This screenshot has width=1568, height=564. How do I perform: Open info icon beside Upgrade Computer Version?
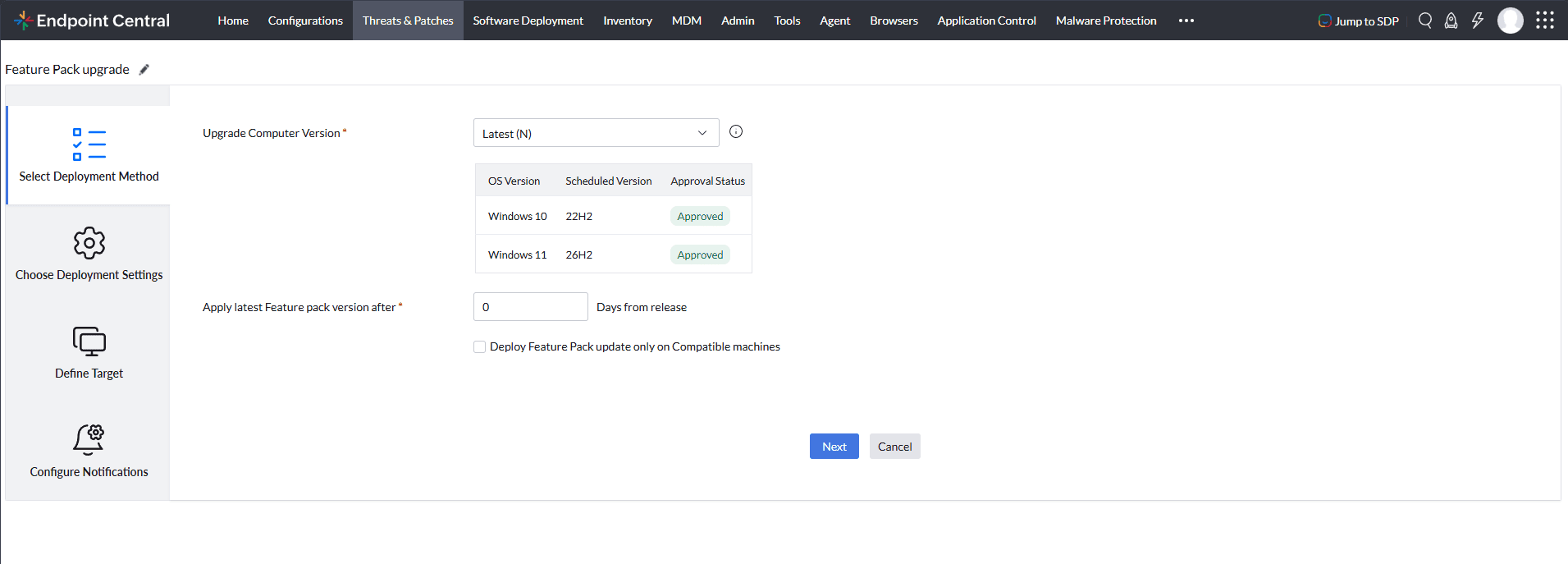tap(736, 131)
